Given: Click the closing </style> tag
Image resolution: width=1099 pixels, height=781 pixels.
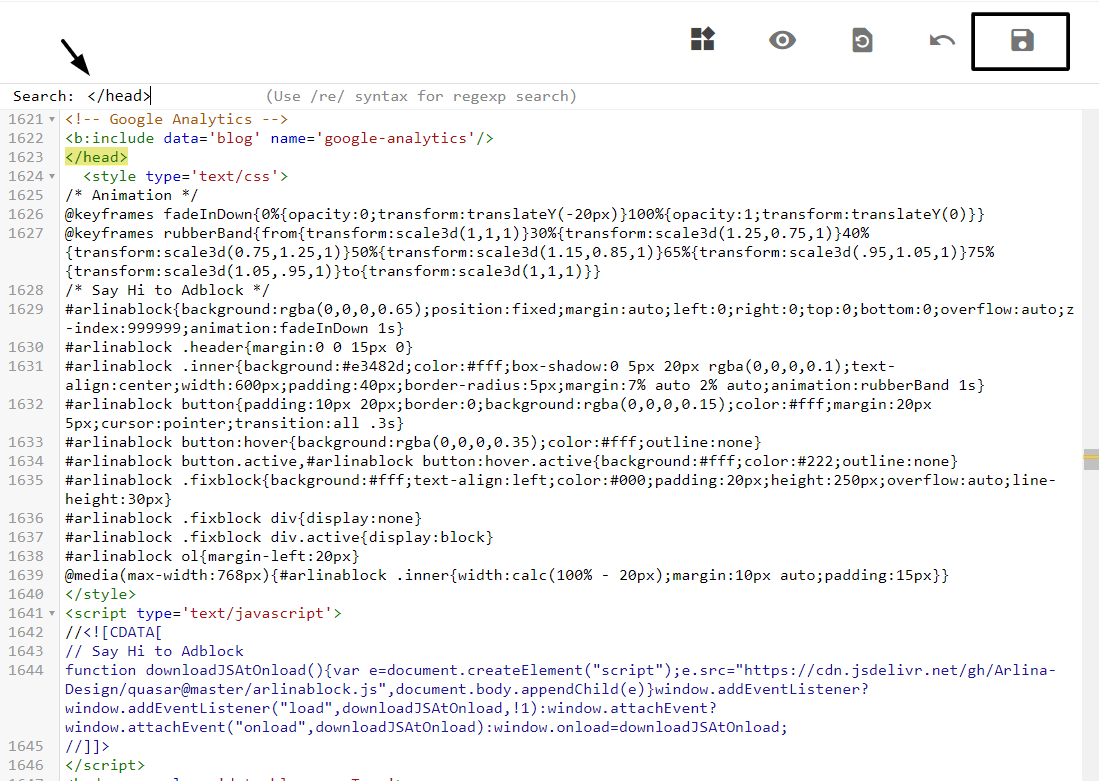Looking at the screenshot, I should pos(101,595).
